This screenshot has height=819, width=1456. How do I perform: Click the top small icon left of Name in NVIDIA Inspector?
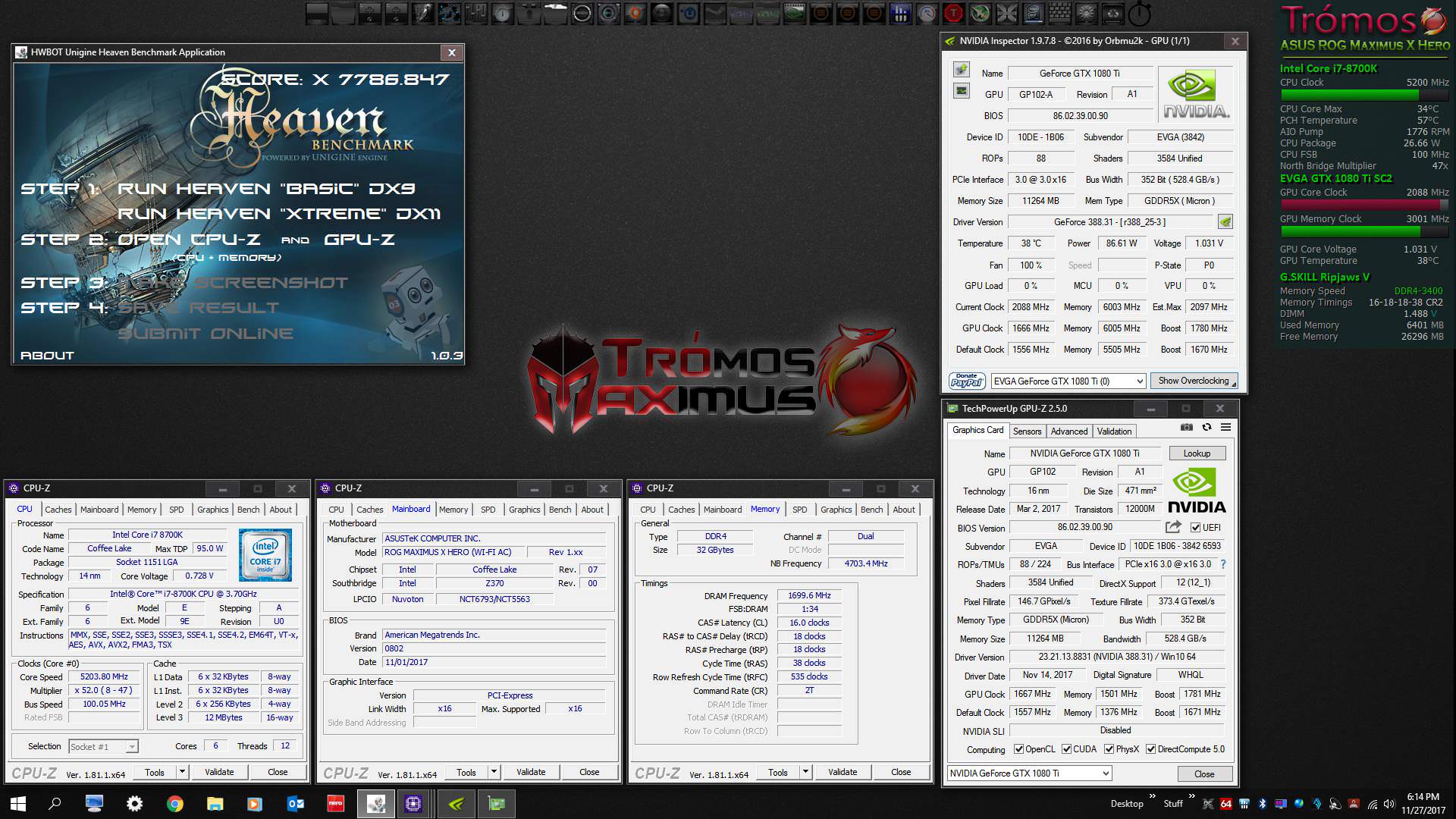click(x=962, y=71)
